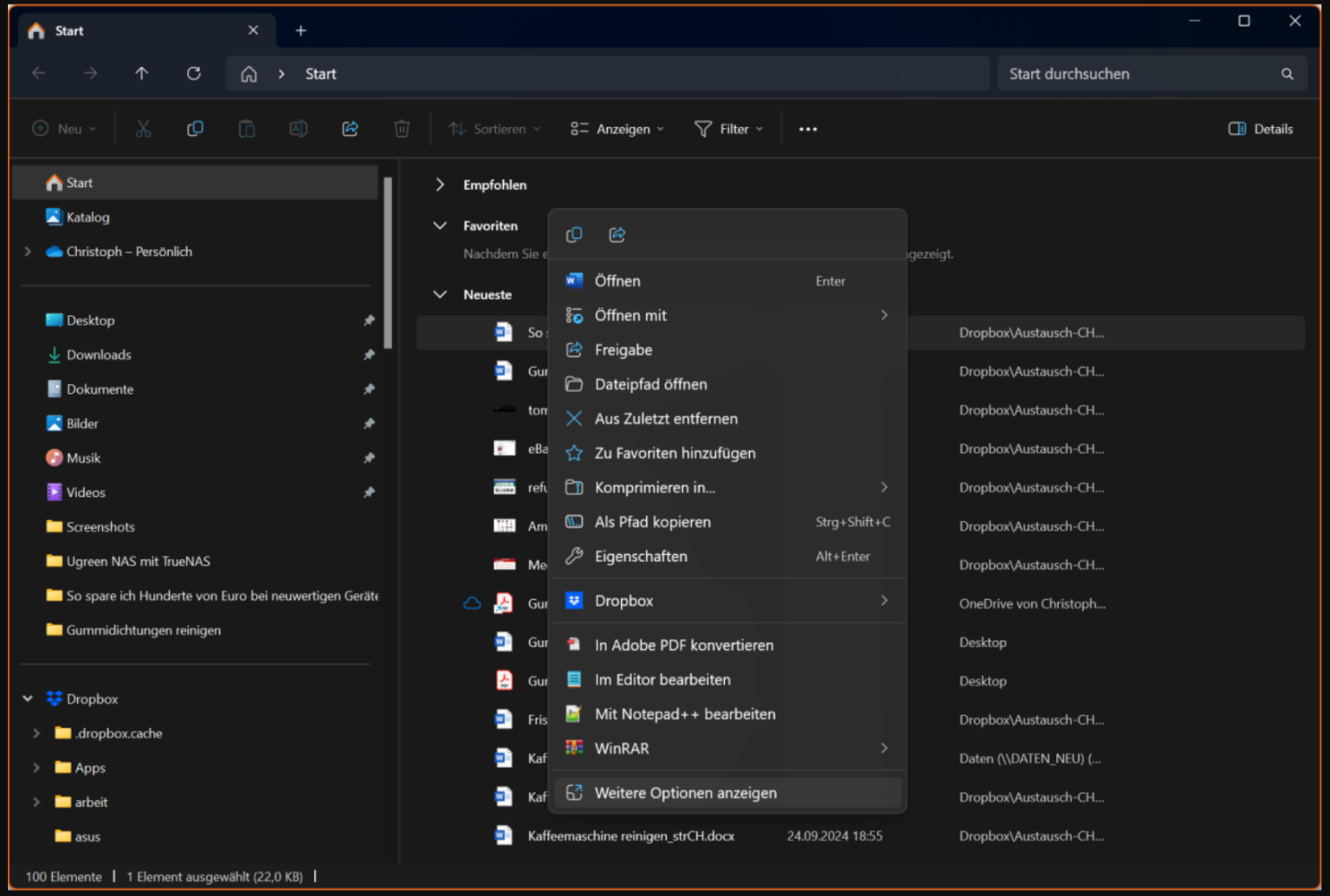Click the Copy icon in the toolbar
This screenshot has width=1330, height=896.
[195, 128]
